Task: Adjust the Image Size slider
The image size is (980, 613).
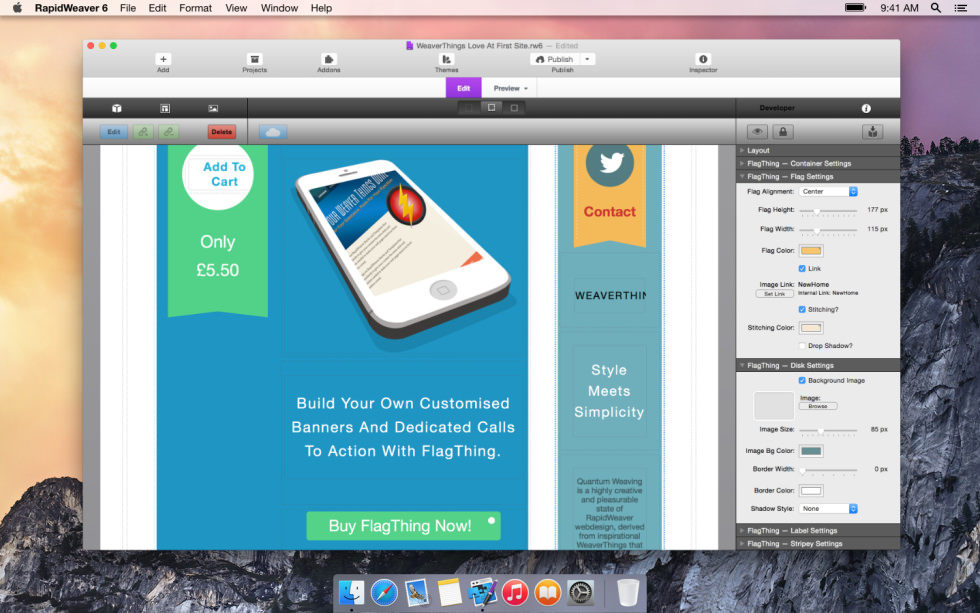Action: (828, 431)
